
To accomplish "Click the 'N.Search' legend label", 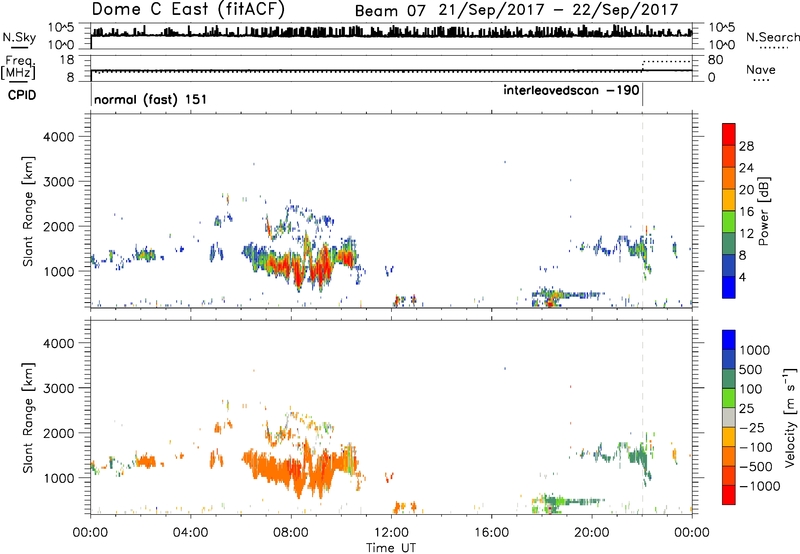I will tap(772, 37).
